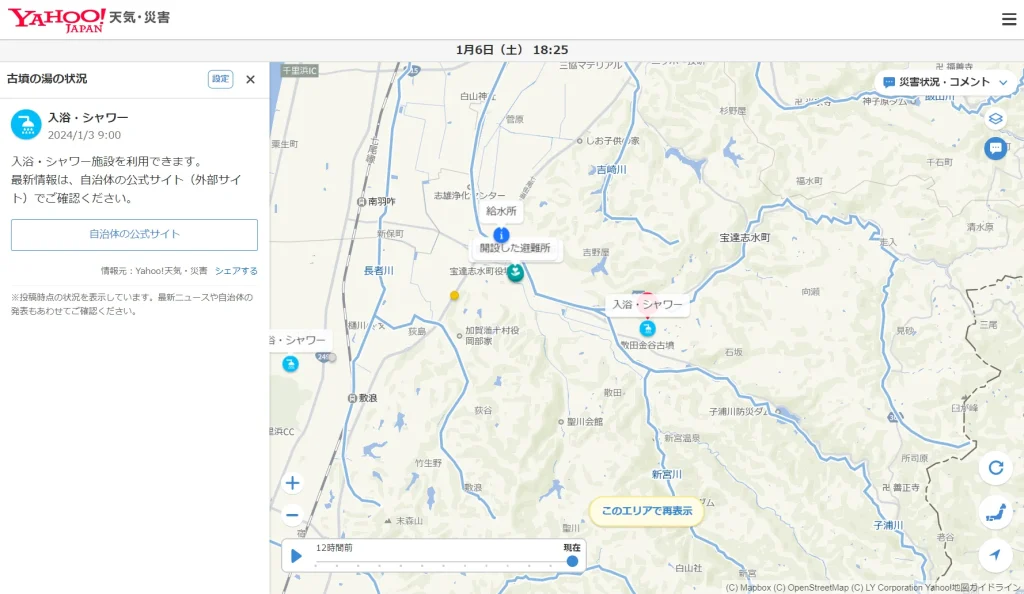Click the シェアする link

[236, 271]
